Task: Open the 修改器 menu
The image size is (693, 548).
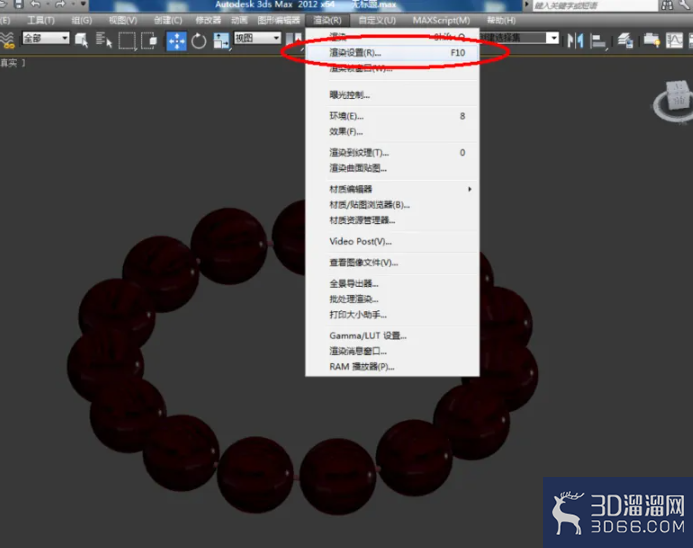Action: 208,20
